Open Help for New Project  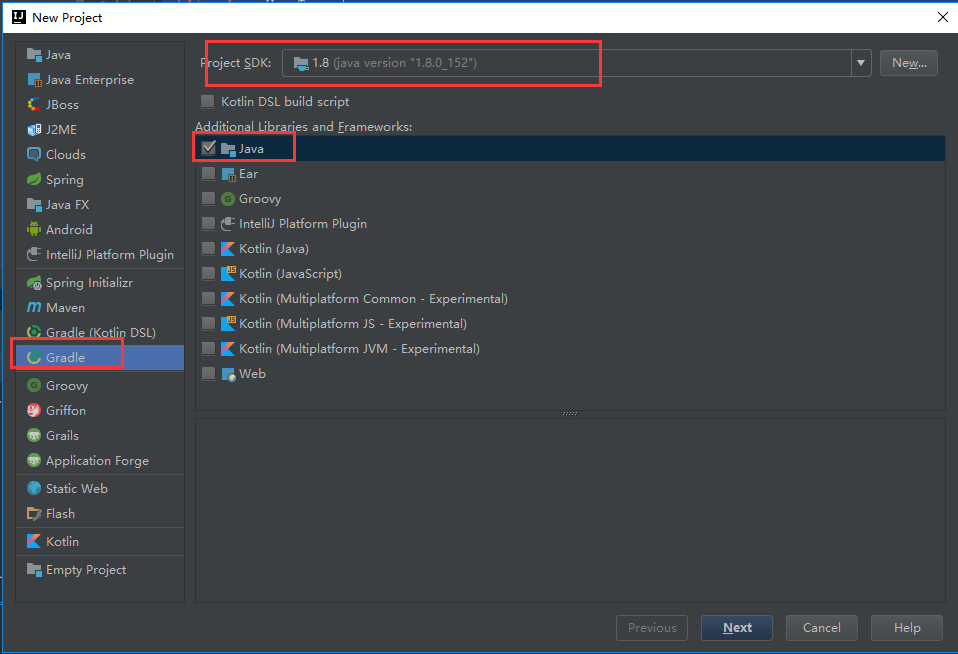click(x=907, y=628)
